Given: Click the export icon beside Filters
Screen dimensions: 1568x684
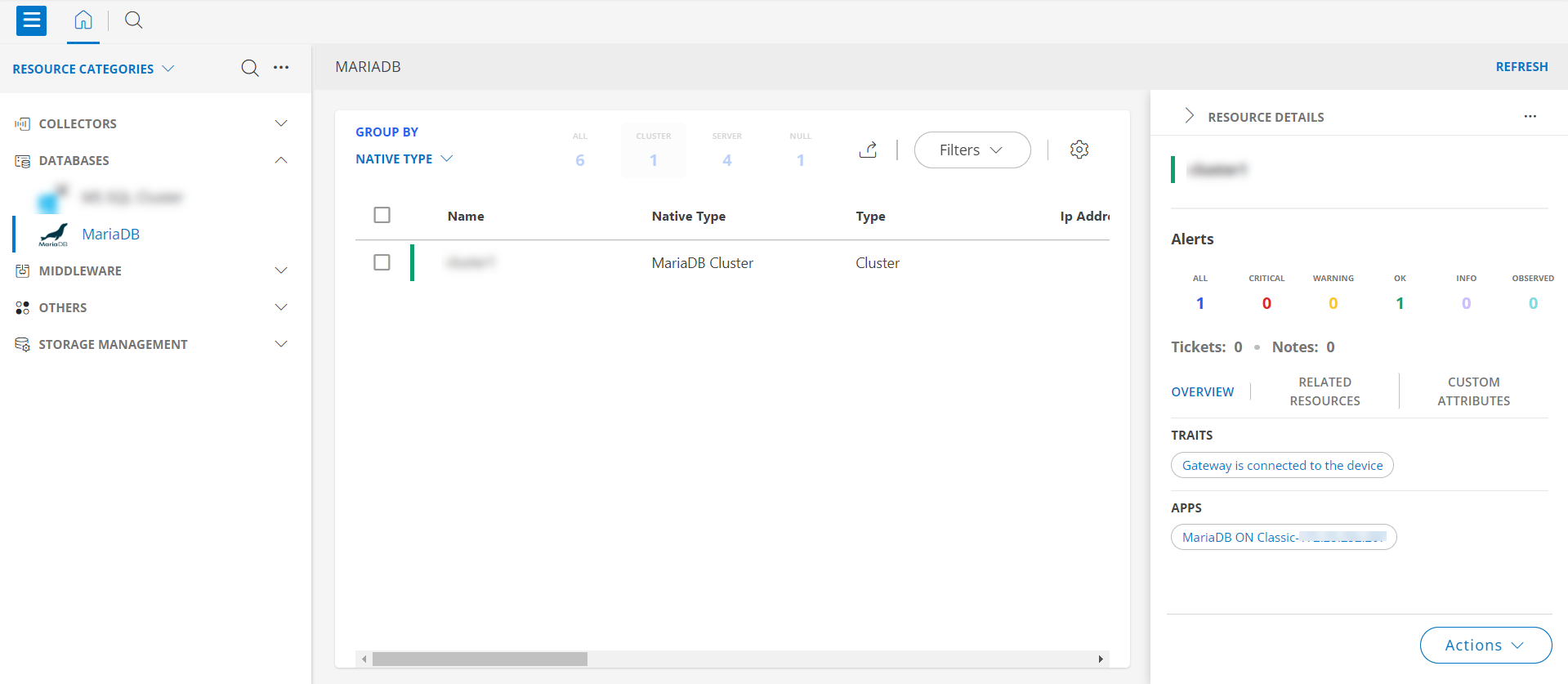Looking at the screenshot, I should pyautogui.click(x=868, y=150).
